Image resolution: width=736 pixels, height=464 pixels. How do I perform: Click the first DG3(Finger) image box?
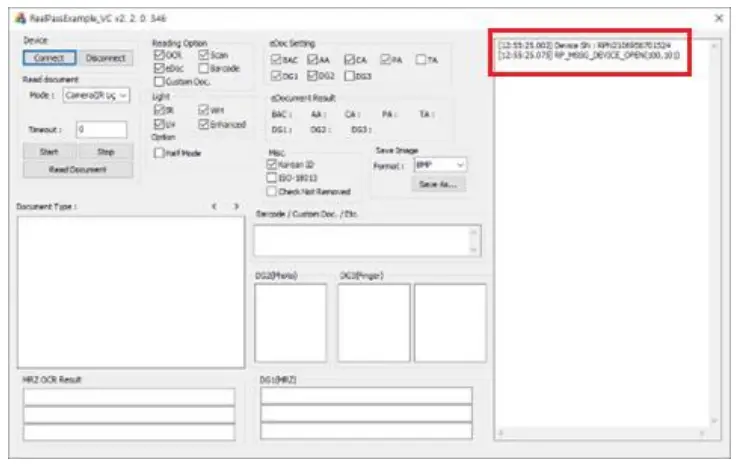pos(374,323)
